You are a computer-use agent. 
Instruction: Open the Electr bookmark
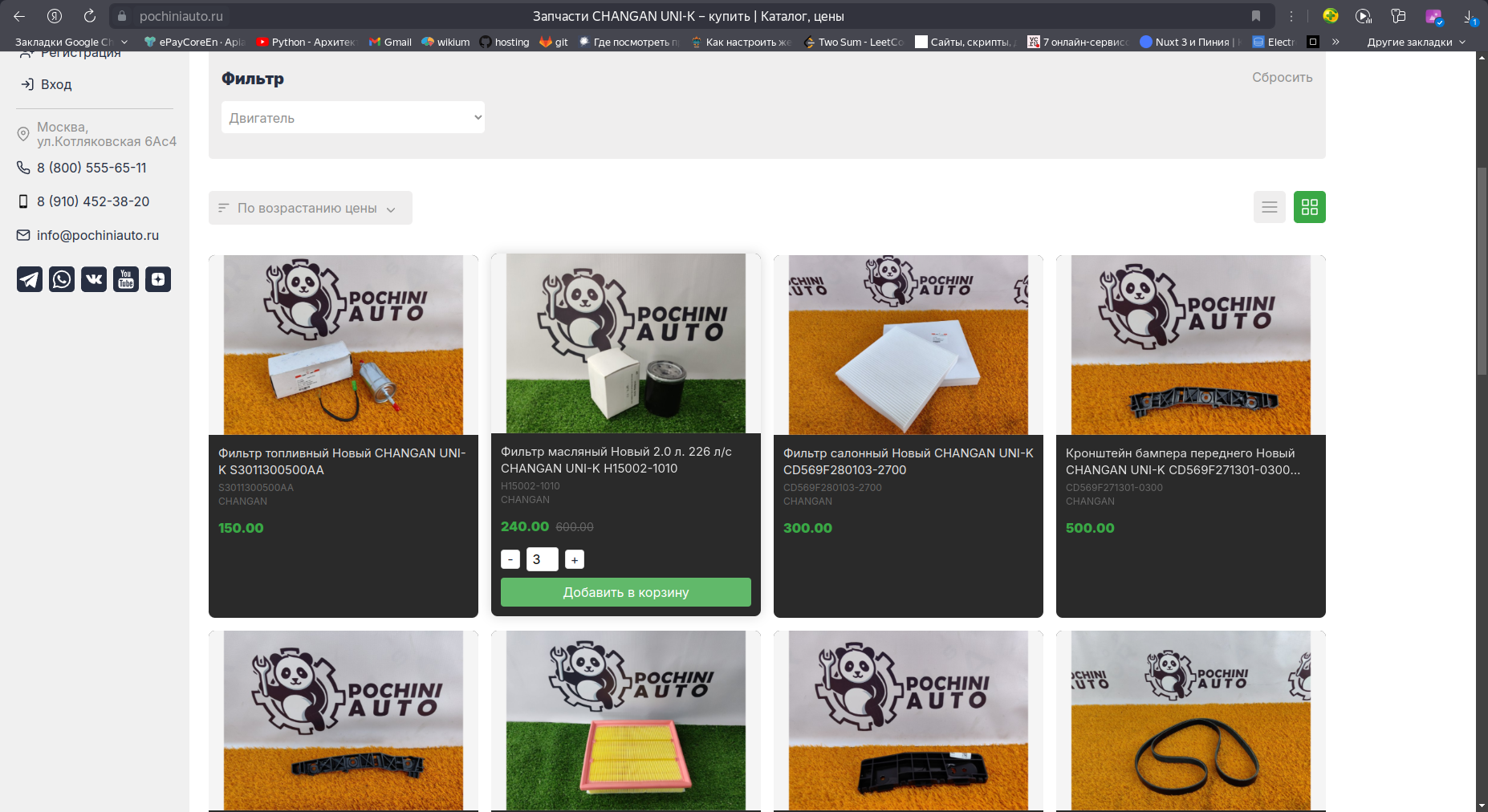[x=1274, y=42]
